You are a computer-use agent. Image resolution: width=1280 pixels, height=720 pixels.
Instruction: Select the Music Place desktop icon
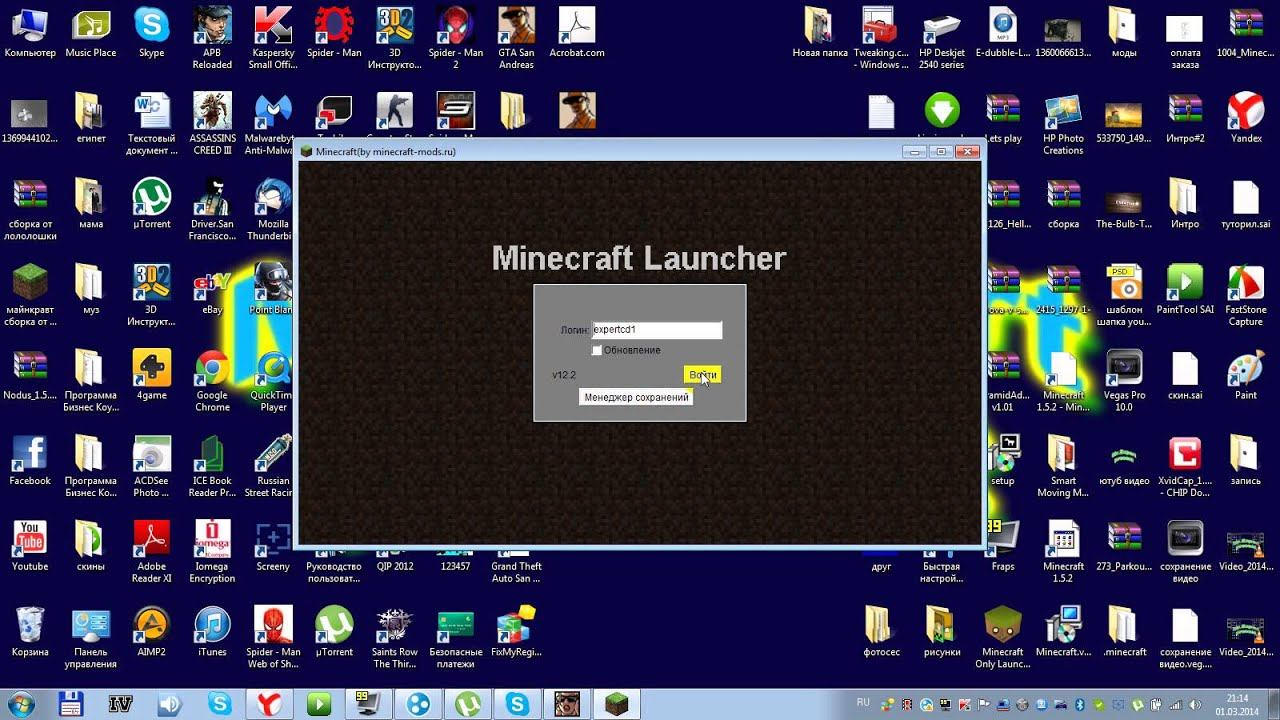coord(91,33)
